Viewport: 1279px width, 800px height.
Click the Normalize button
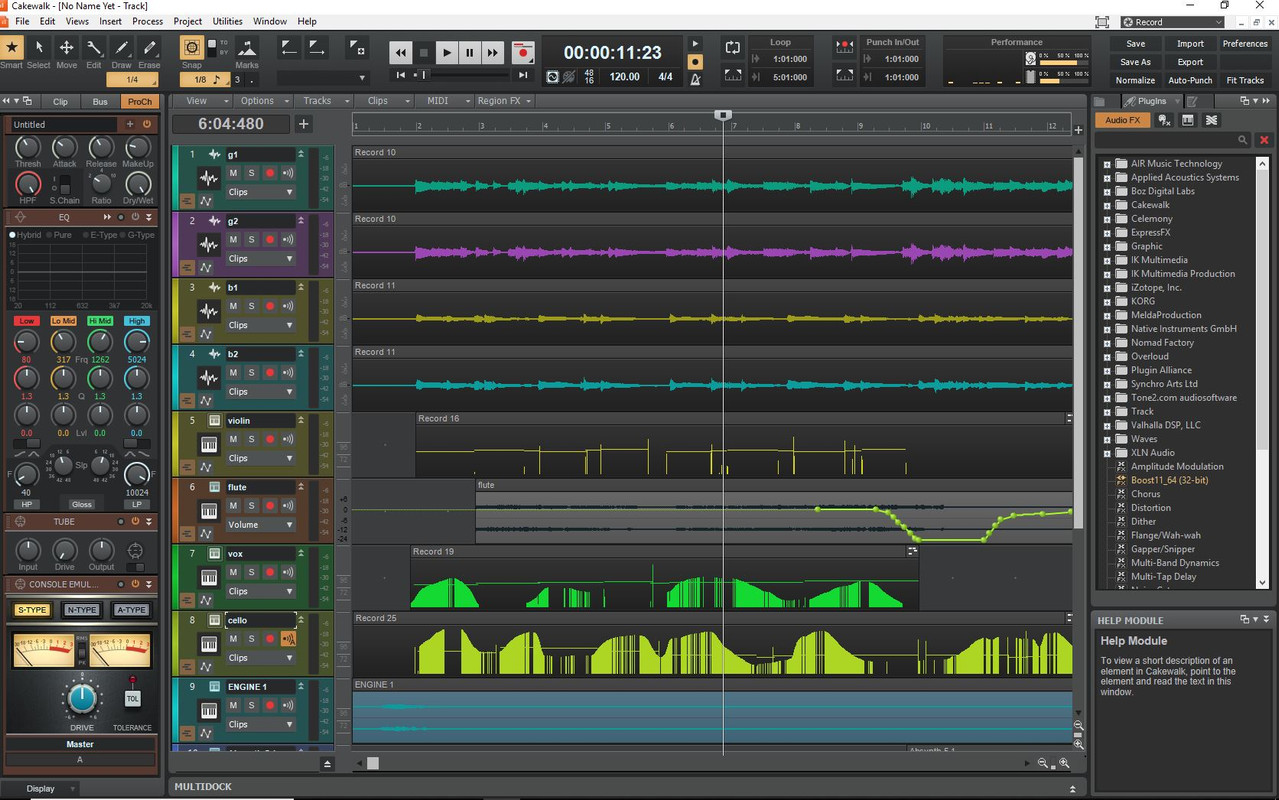1135,80
